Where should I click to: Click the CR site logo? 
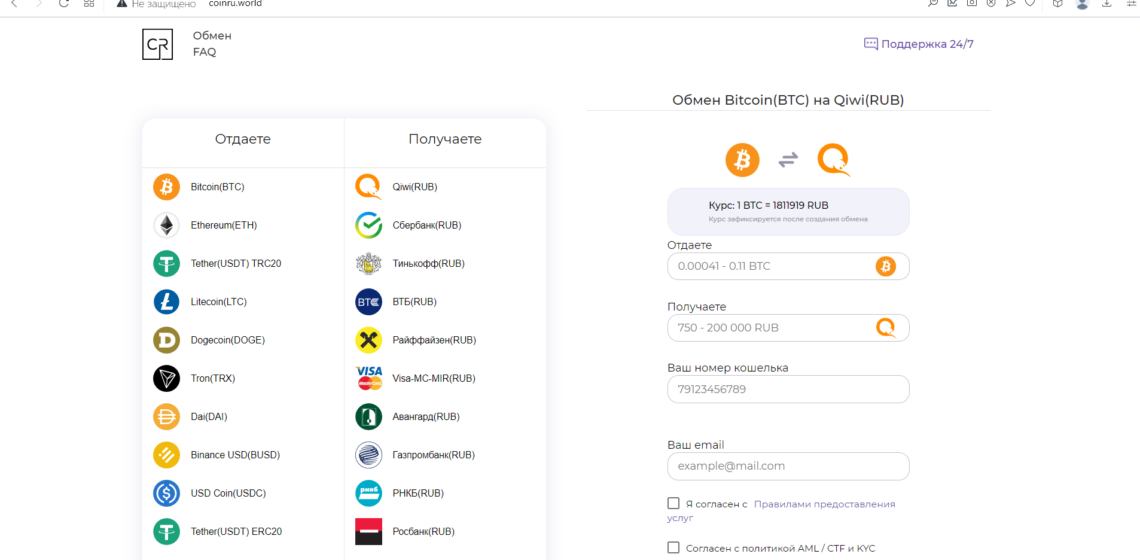click(x=157, y=44)
